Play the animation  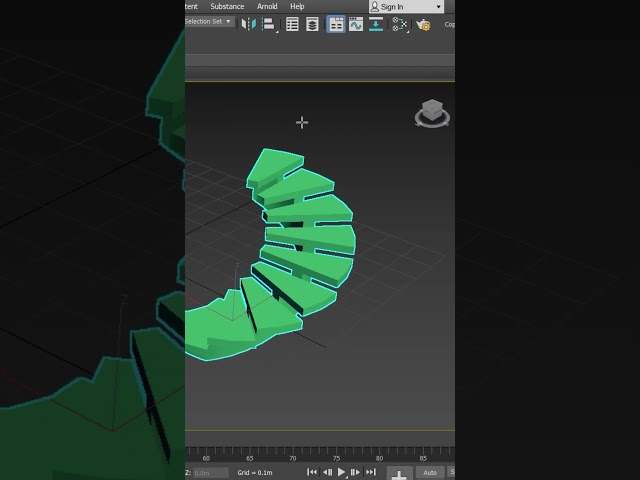tap(341, 472)
